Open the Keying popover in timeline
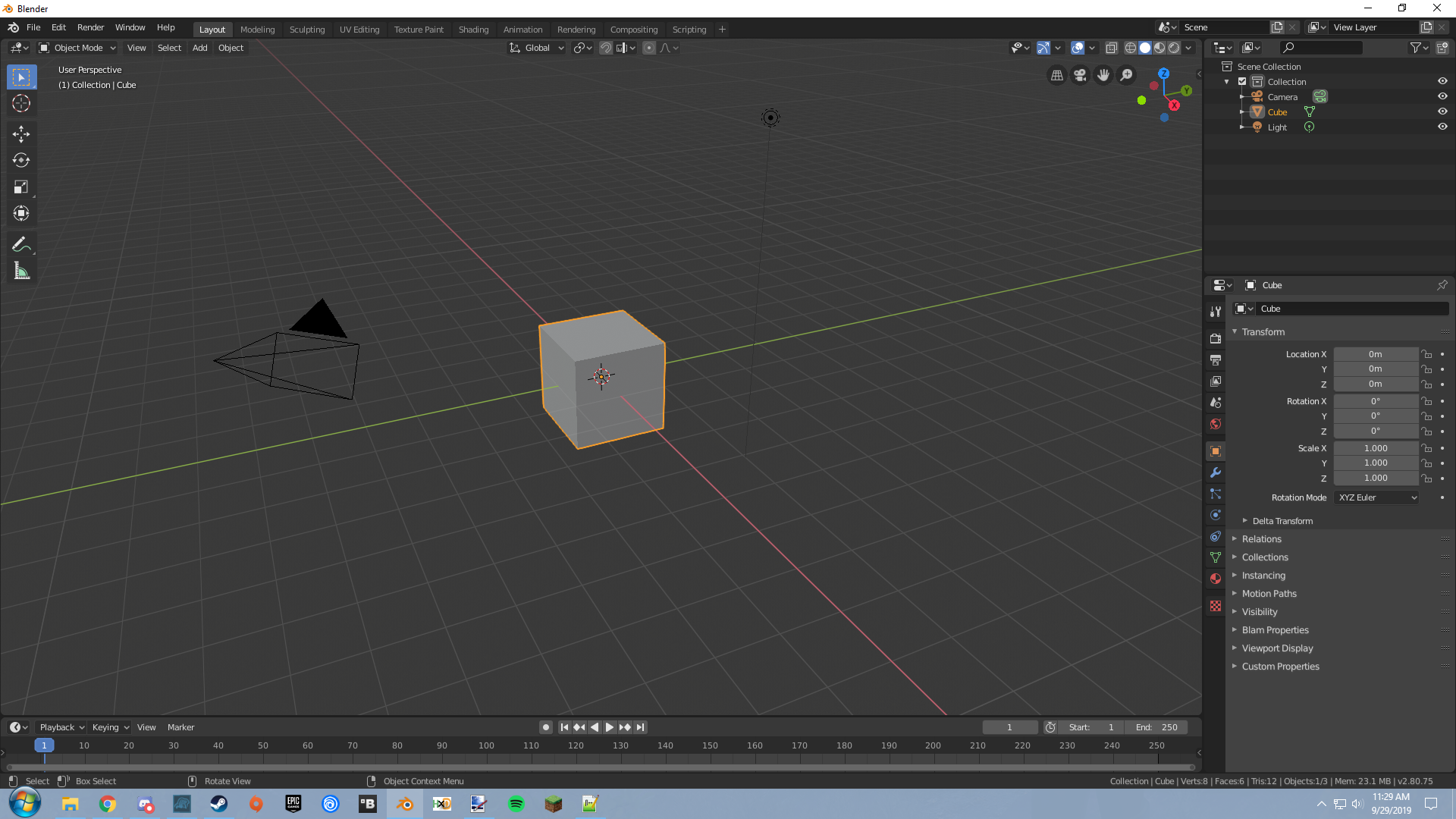 pos(110,727)
